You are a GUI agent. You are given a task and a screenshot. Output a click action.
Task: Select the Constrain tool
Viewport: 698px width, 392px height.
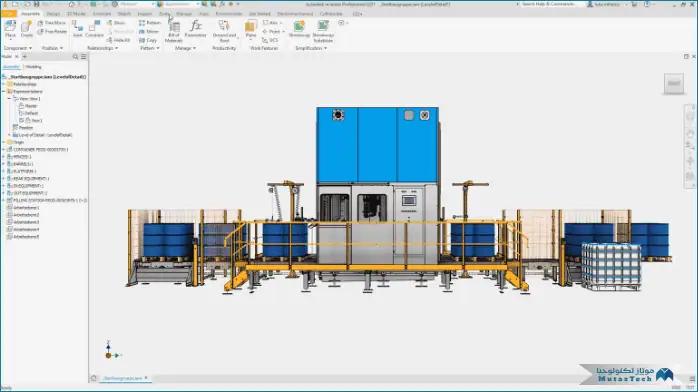pyautogui.click(x=94, y=29)
